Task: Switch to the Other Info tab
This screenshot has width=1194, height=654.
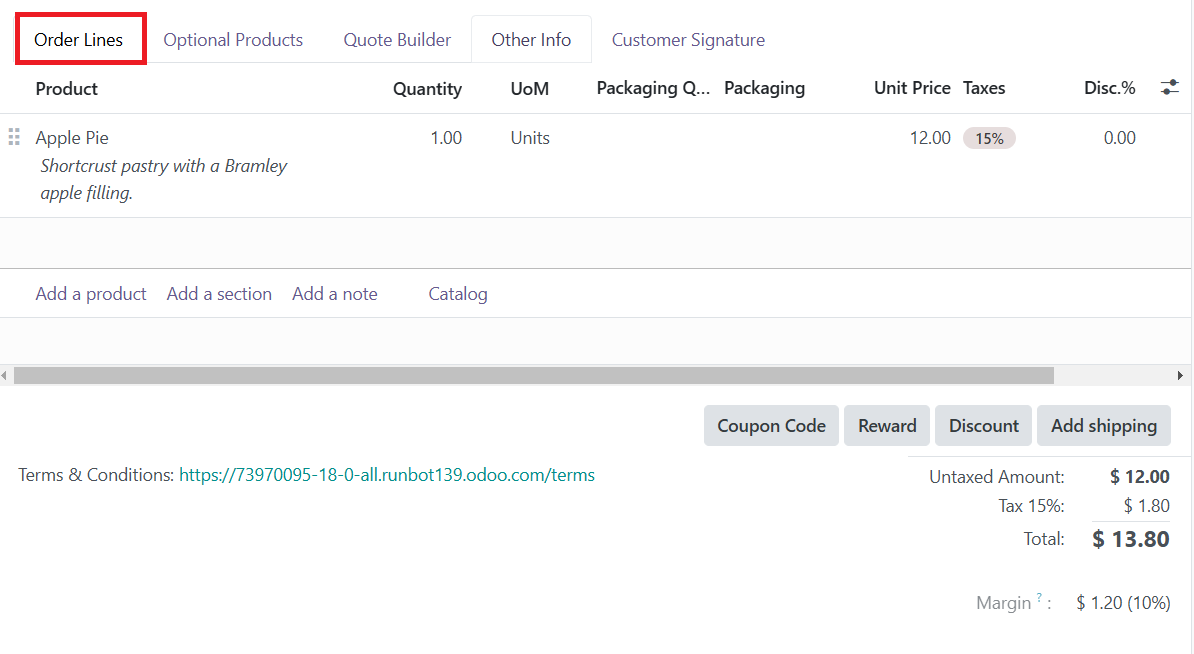Action: coord(531,40)
